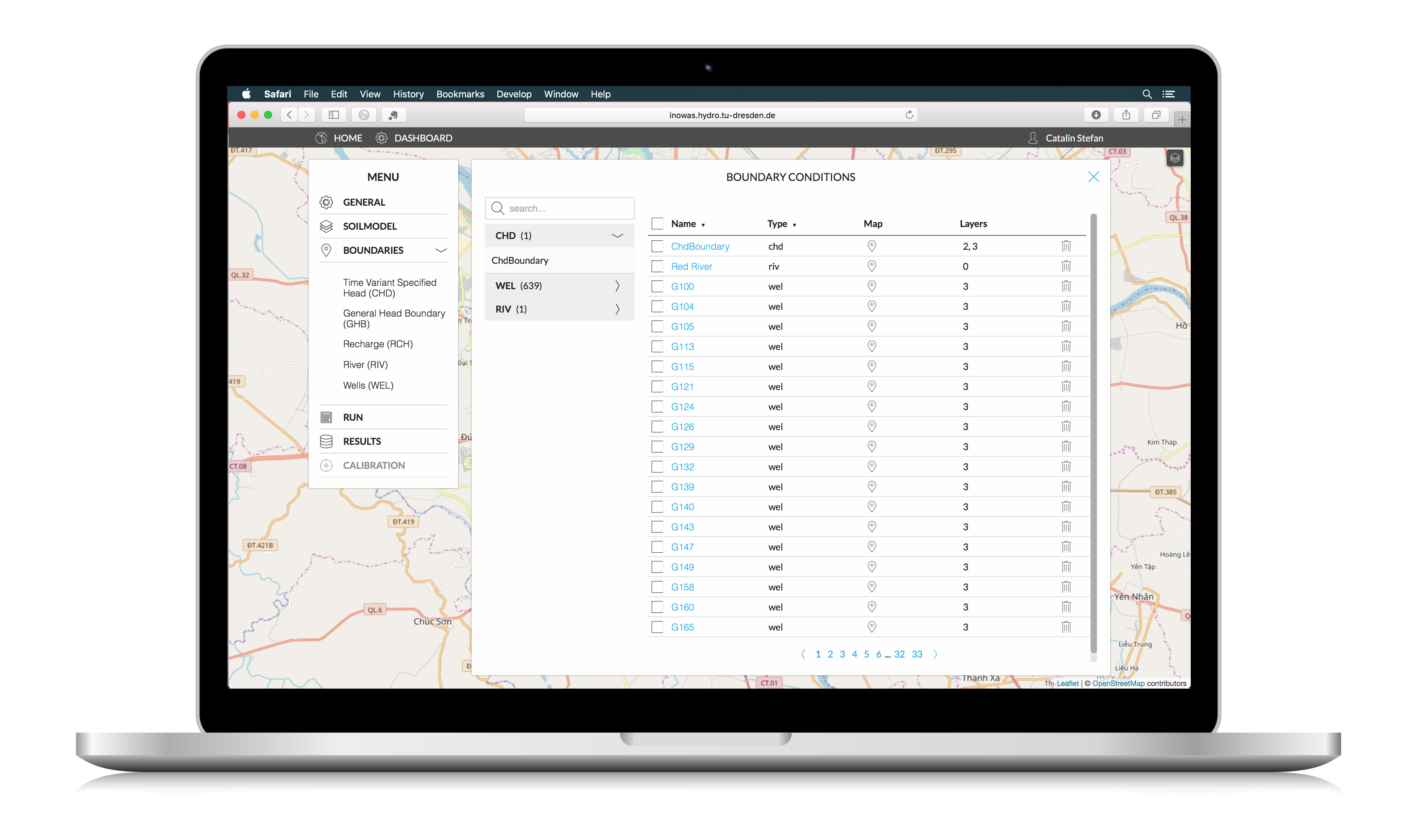Collapse the CHD (1) group
Screen dimensions: 1421x840
click(x=559, y=236)
